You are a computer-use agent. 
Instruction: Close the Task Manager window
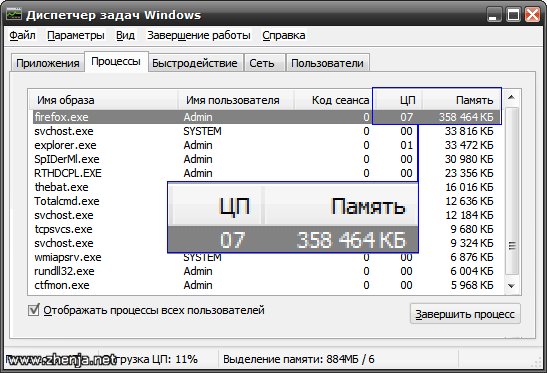tap(533, 15)
